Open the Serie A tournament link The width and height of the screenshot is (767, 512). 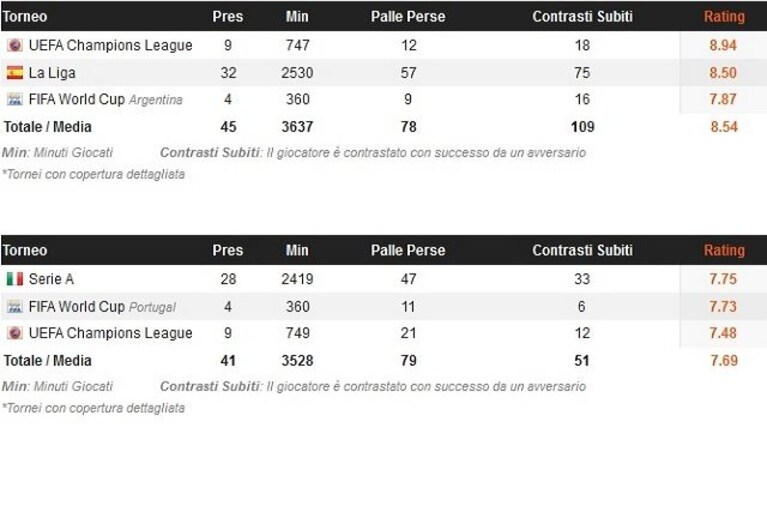coord(51,279)
